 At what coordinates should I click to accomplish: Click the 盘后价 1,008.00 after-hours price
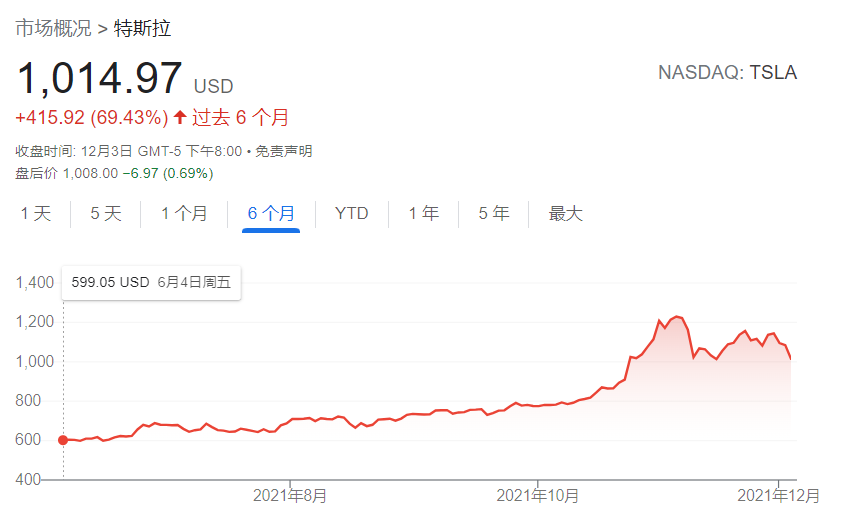point(66,174)
